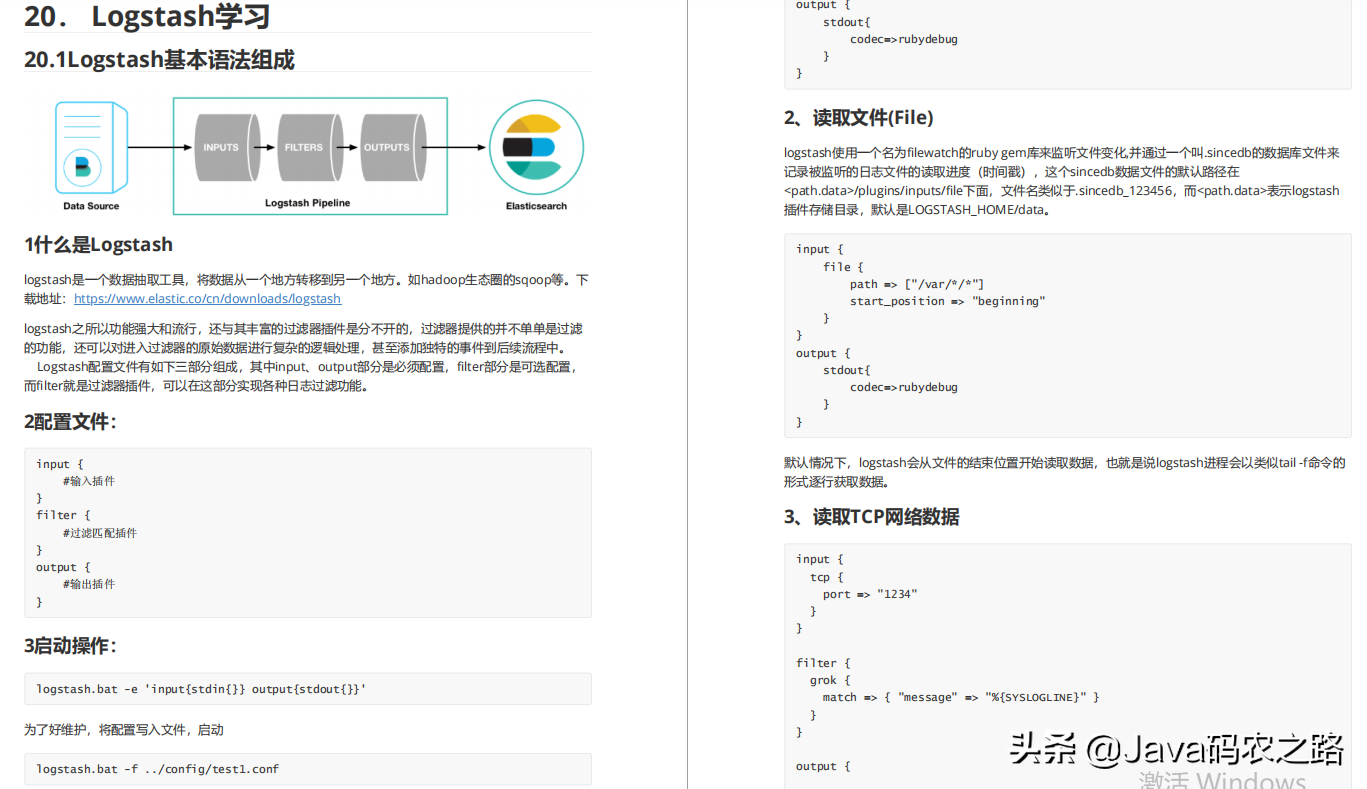
Task: Click the '2、读取文件(File)' heading
Action: [859, 118]
